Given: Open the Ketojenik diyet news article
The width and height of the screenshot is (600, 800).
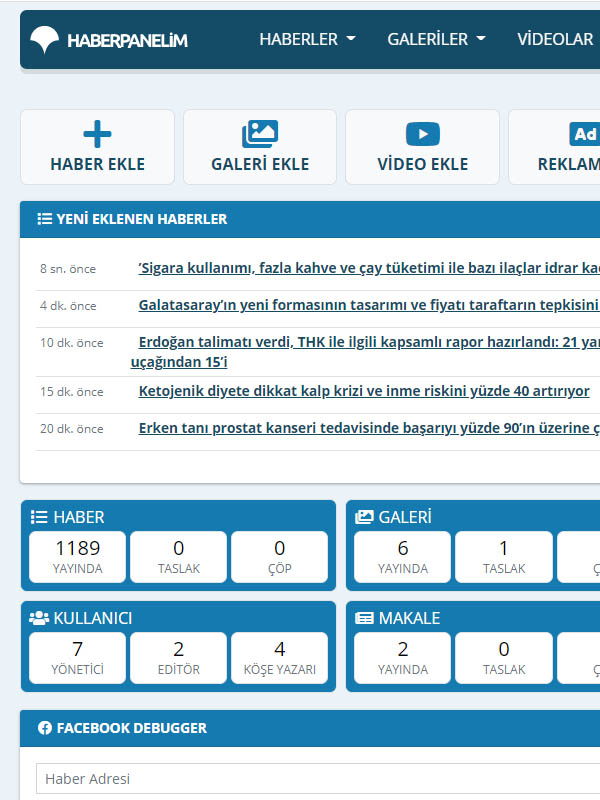Looking at the screenshot, I should pyautogui.click(x=364, y=391).
